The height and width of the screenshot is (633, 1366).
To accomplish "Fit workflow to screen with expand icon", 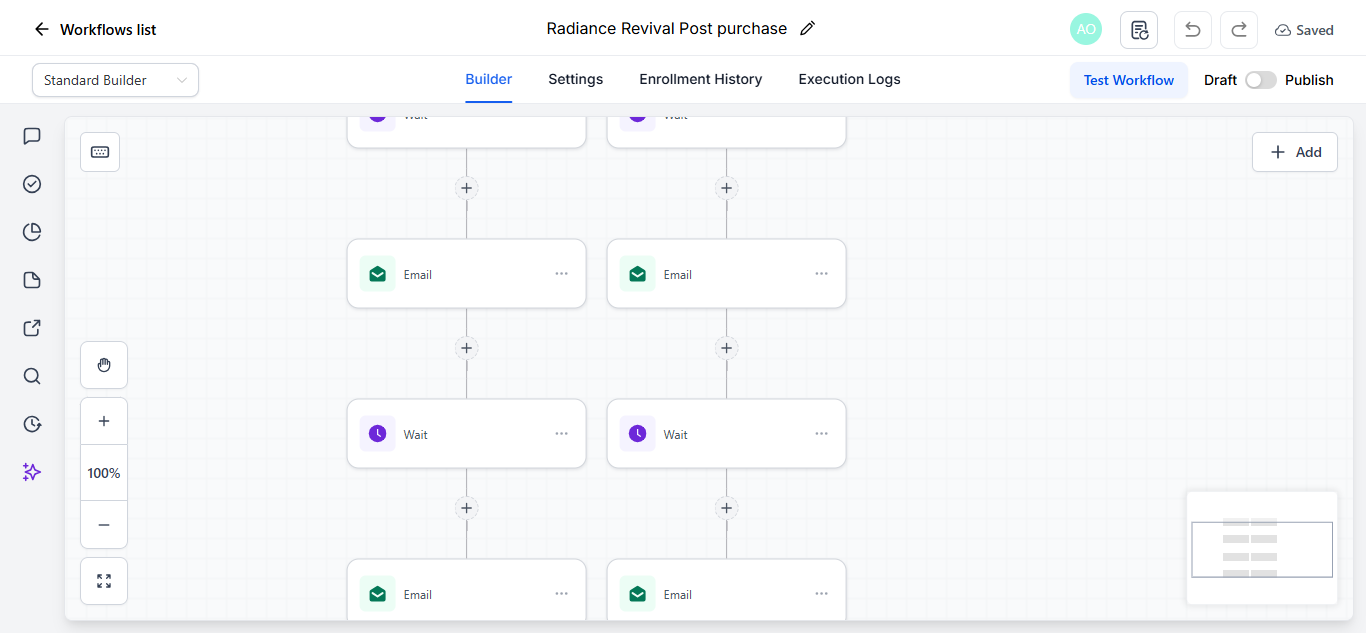I will 104,581.
